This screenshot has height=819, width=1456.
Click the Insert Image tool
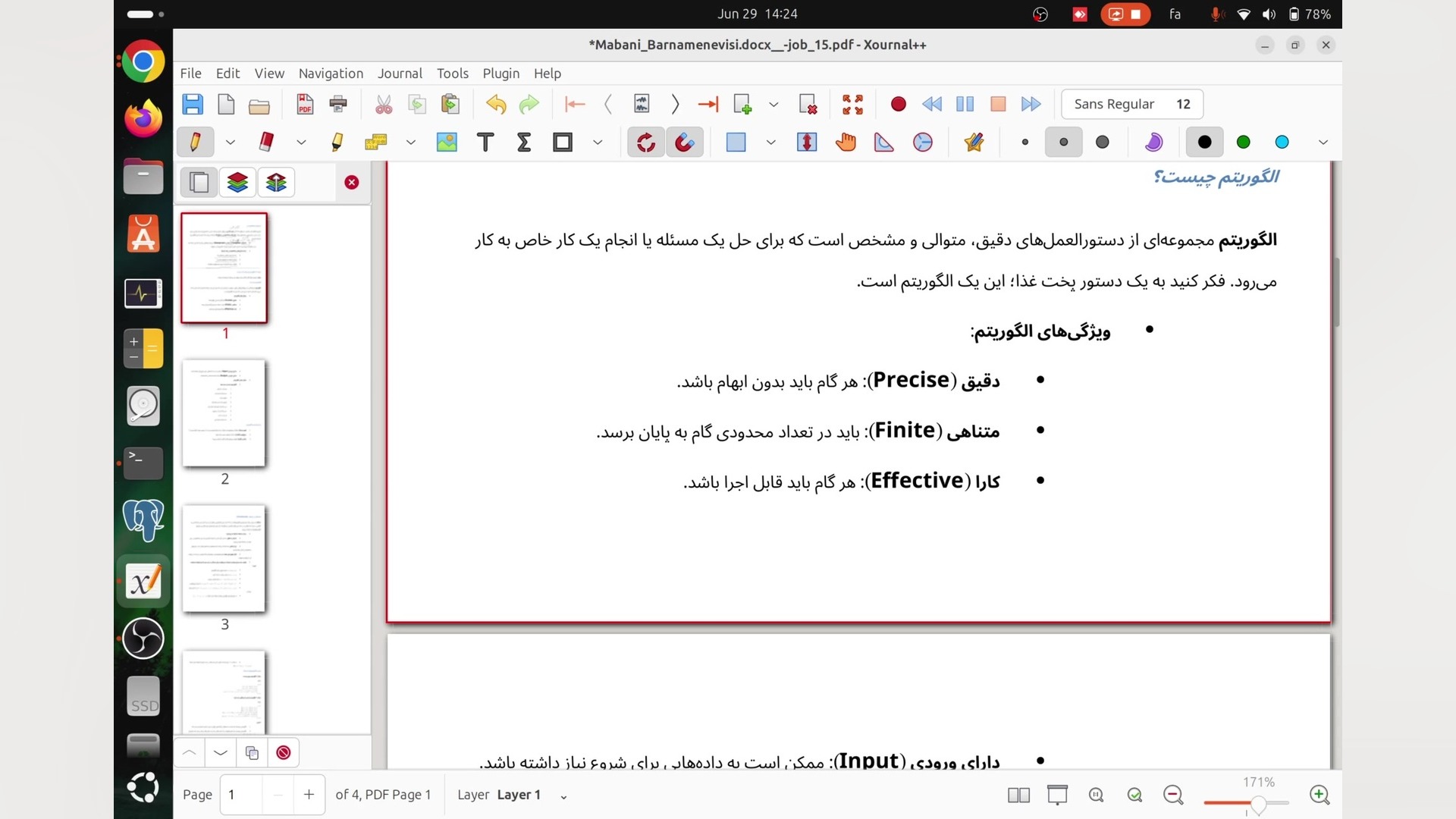(x=447, y=142)
